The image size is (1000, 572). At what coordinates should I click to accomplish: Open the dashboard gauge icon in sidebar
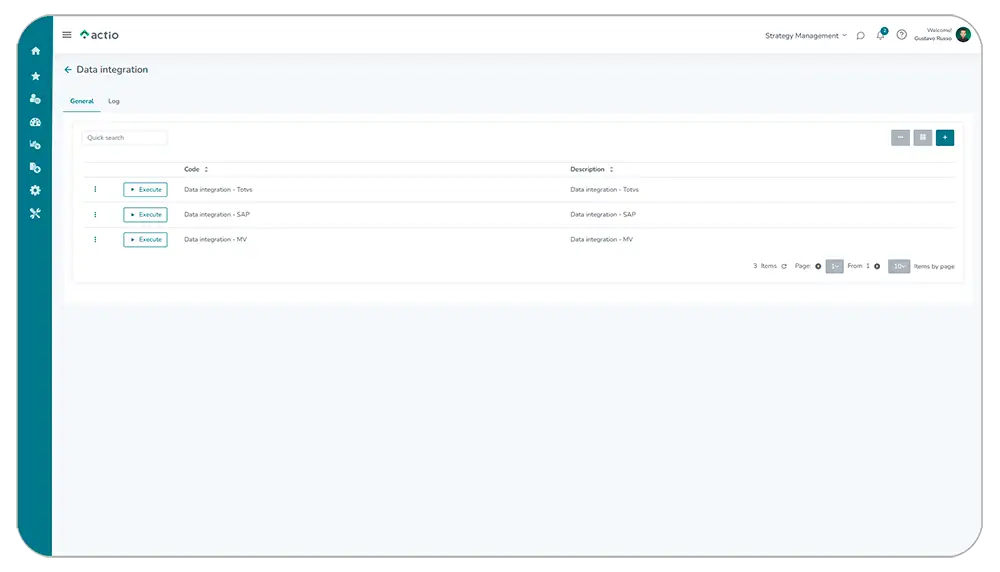[36, 122]
